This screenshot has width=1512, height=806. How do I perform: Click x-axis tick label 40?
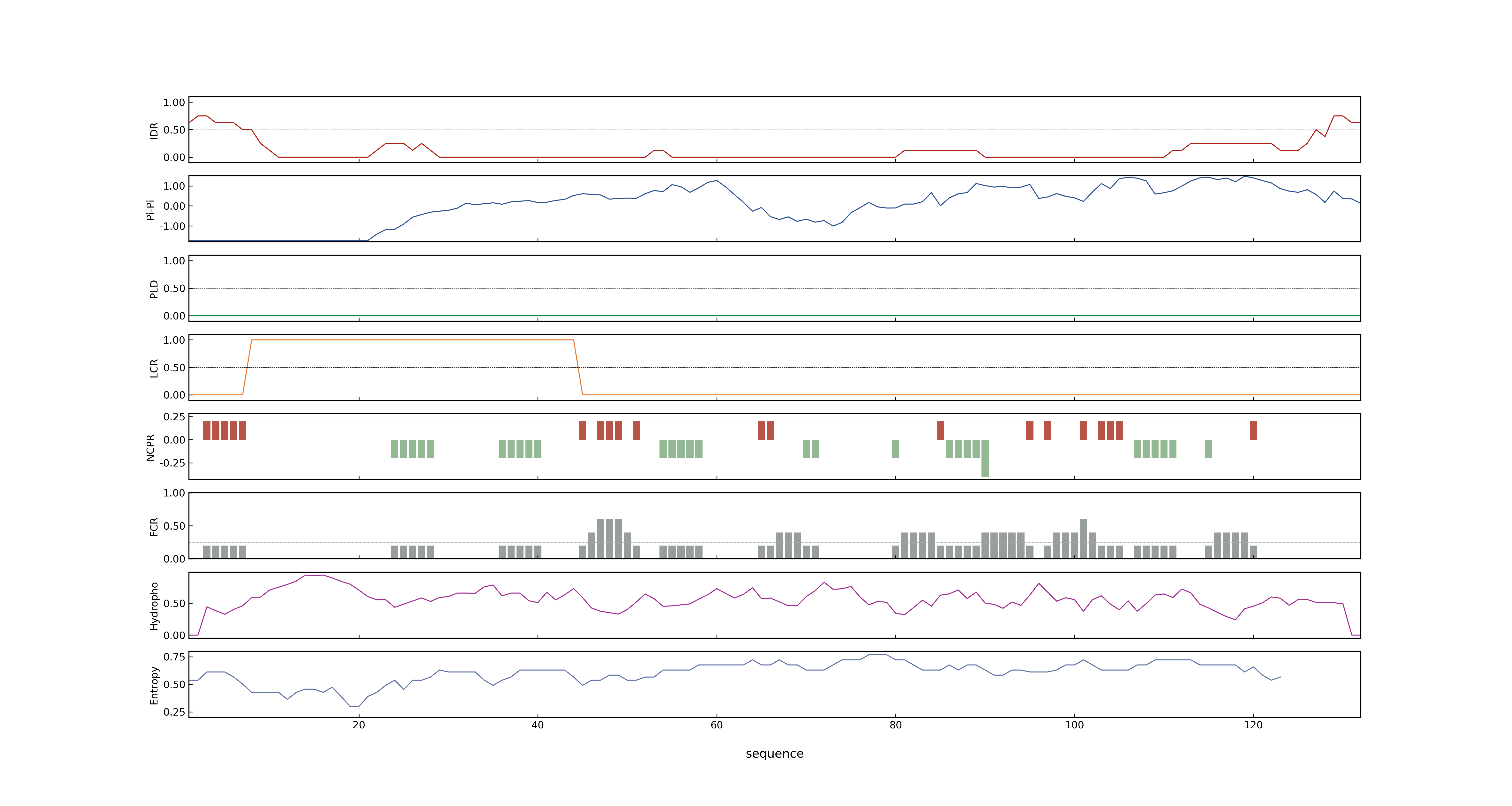point(538,725)
